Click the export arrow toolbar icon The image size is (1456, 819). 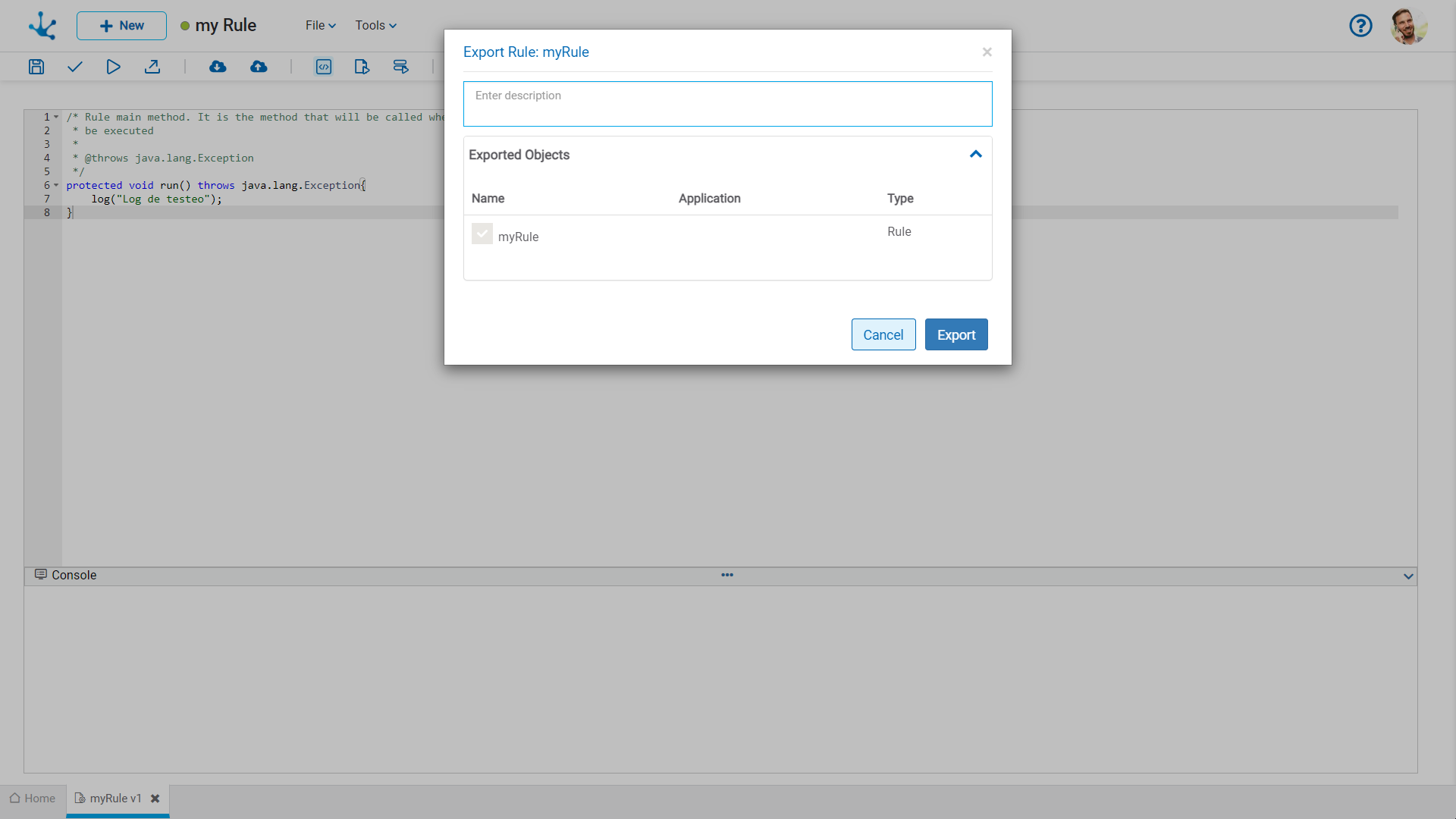pos(152,67)
